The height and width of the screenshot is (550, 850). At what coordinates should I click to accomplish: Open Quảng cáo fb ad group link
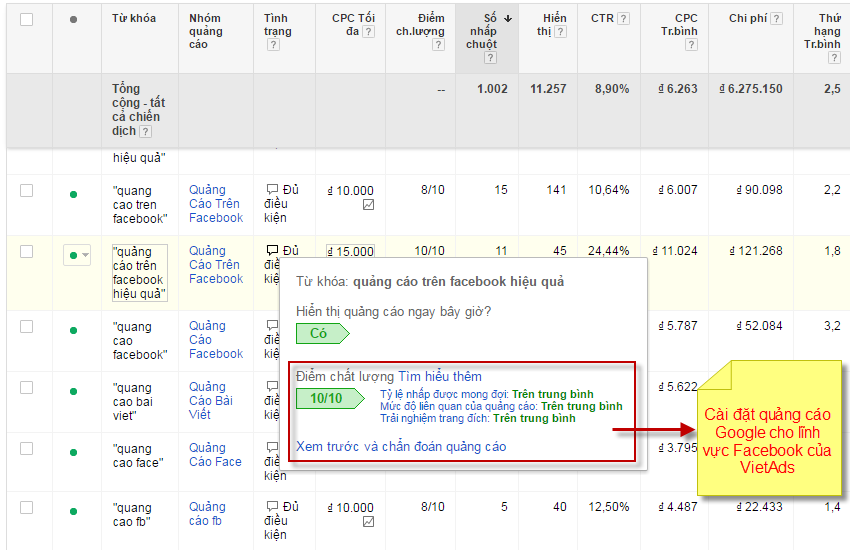click(x=207, y=514)
